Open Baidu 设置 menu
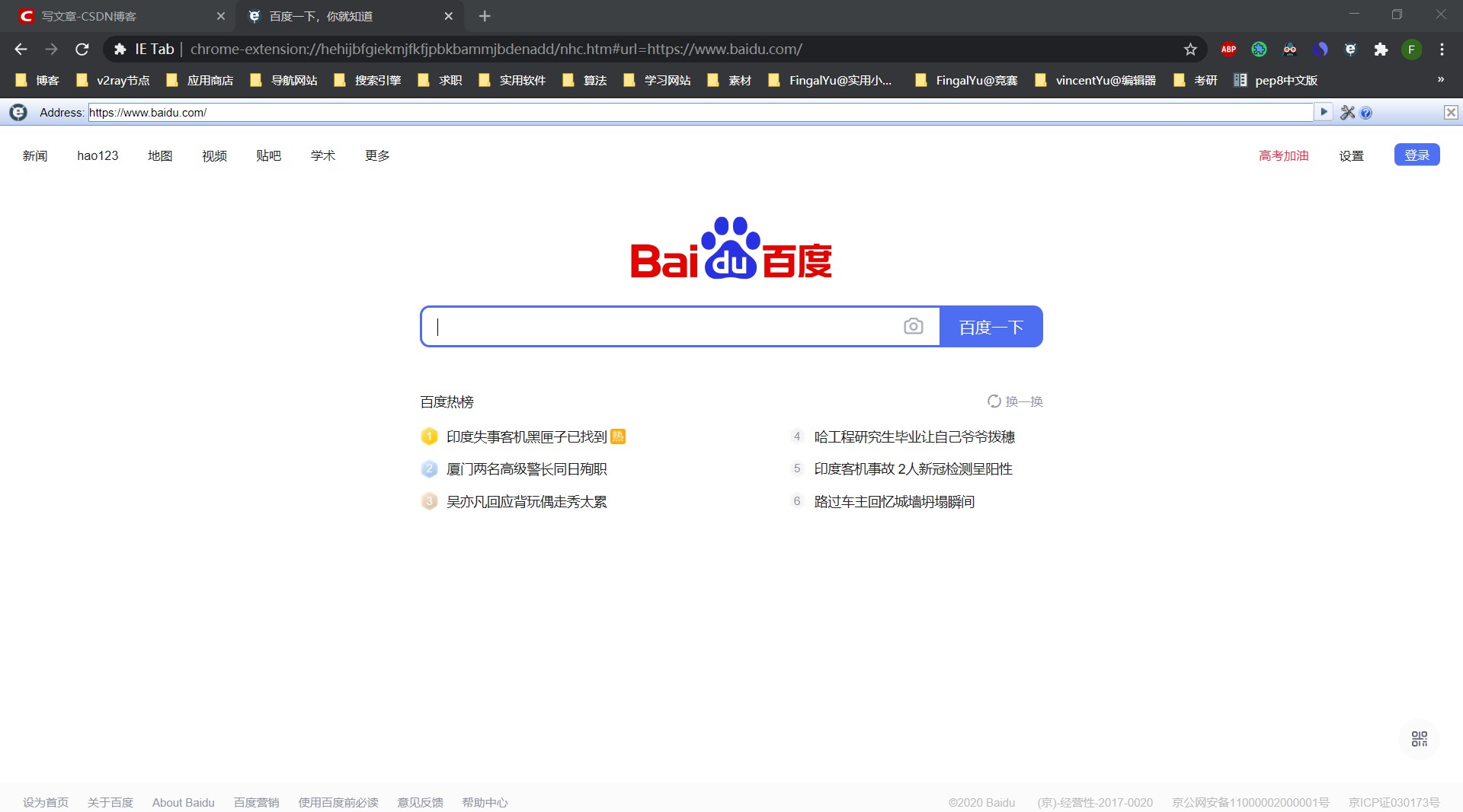1463x812 pixels. 1351,155
